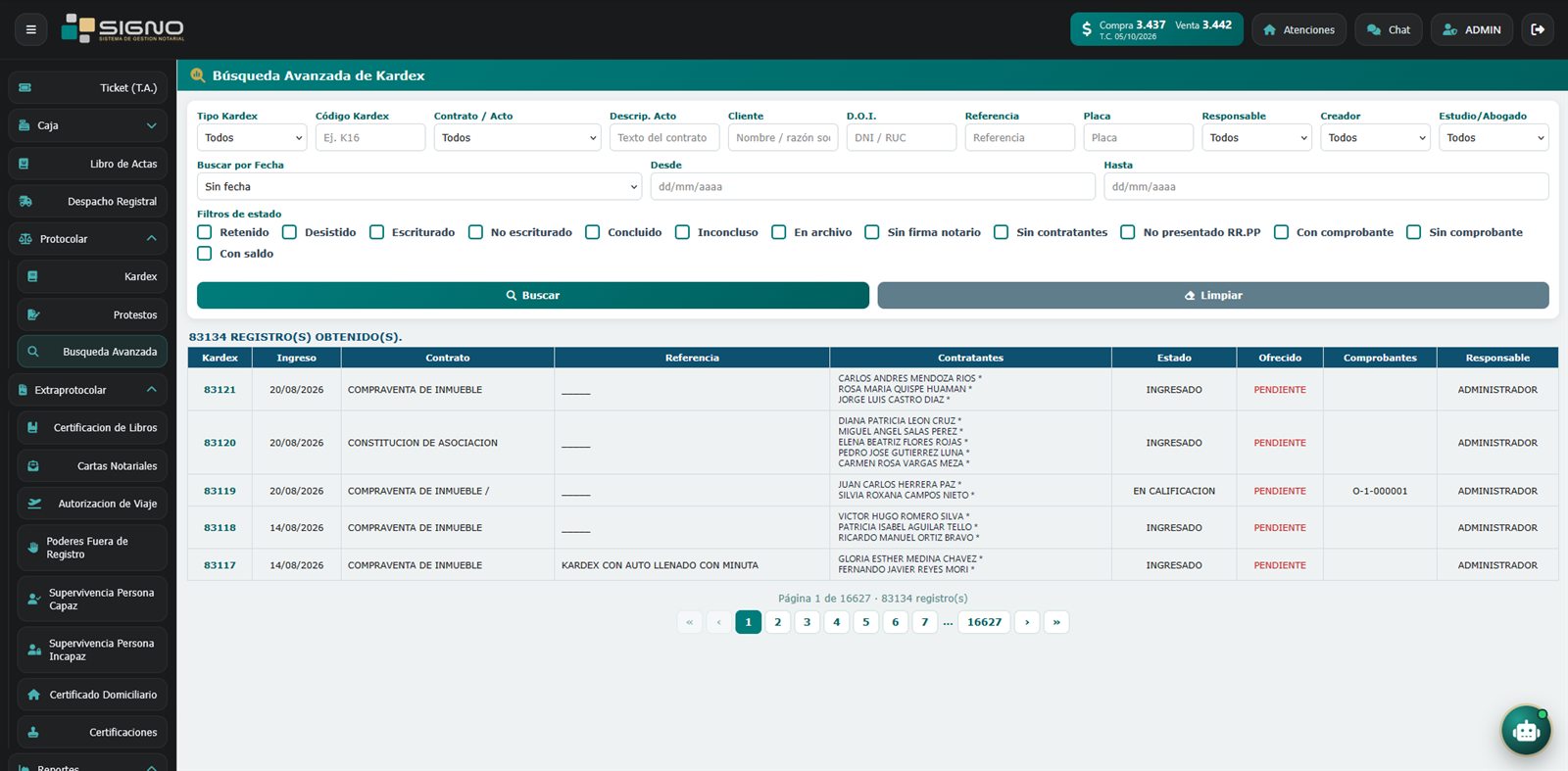The width and height of the screenshot is (1568, 771).
Task: Click the Autorizacion de Viaje plane icon
Action: pyautogui.click(x=34, y=504)
